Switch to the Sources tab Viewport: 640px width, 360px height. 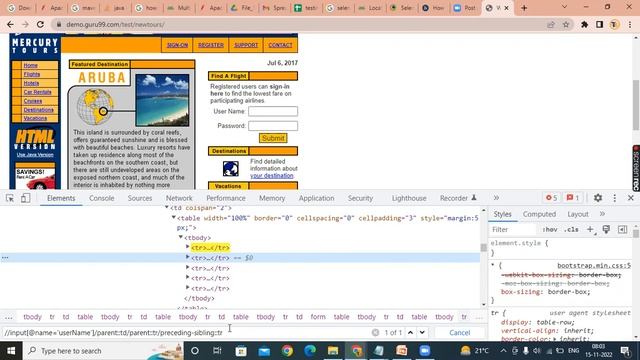(140, 198)
